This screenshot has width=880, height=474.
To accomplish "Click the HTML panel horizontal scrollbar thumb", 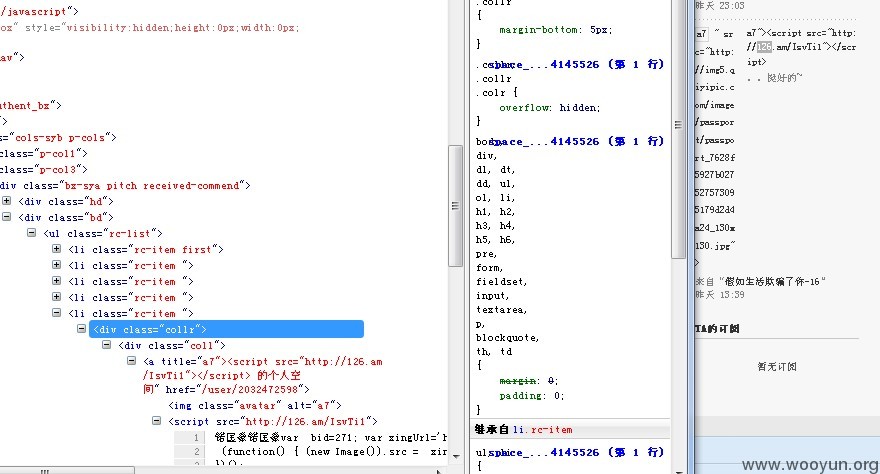I will [x=67, y=471].
